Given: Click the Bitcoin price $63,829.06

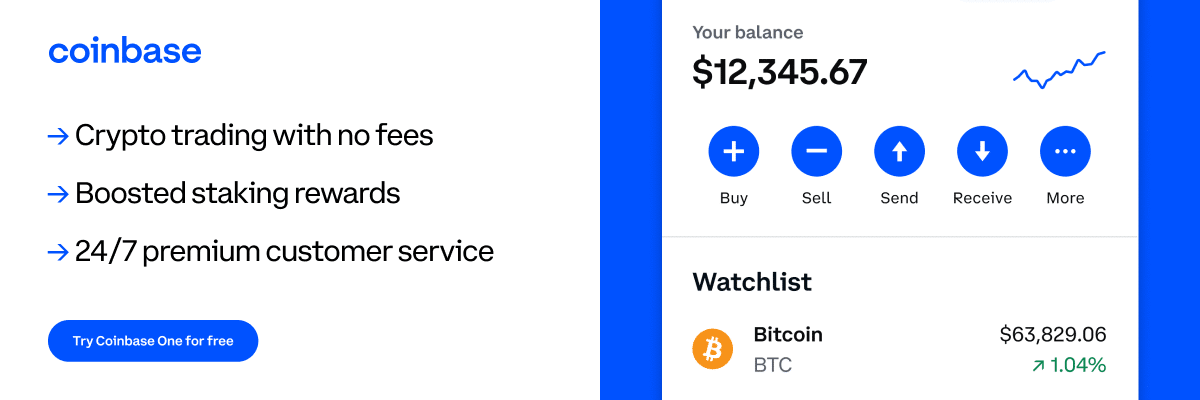Looking at the screenshot, I should (x=1053, y=335).
